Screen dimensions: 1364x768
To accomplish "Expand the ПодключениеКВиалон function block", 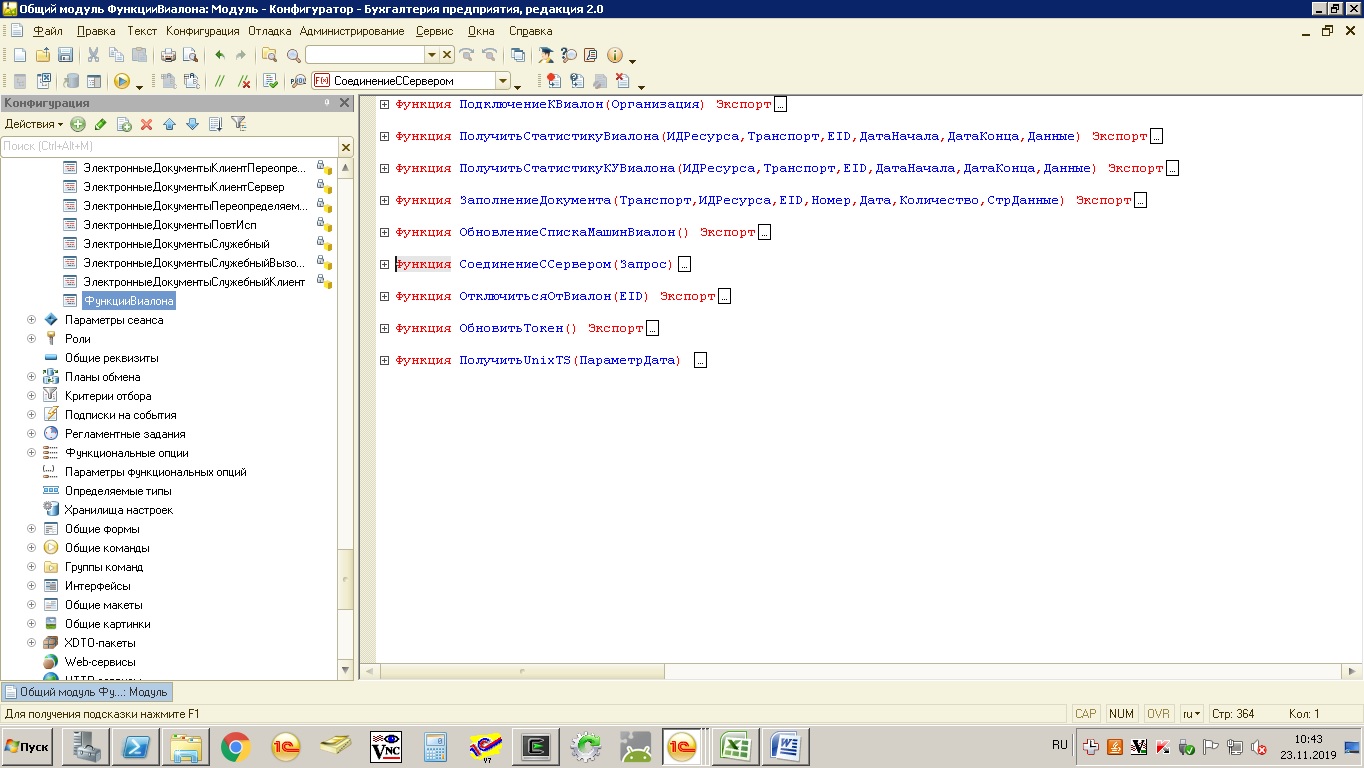I will click(385, 104).
